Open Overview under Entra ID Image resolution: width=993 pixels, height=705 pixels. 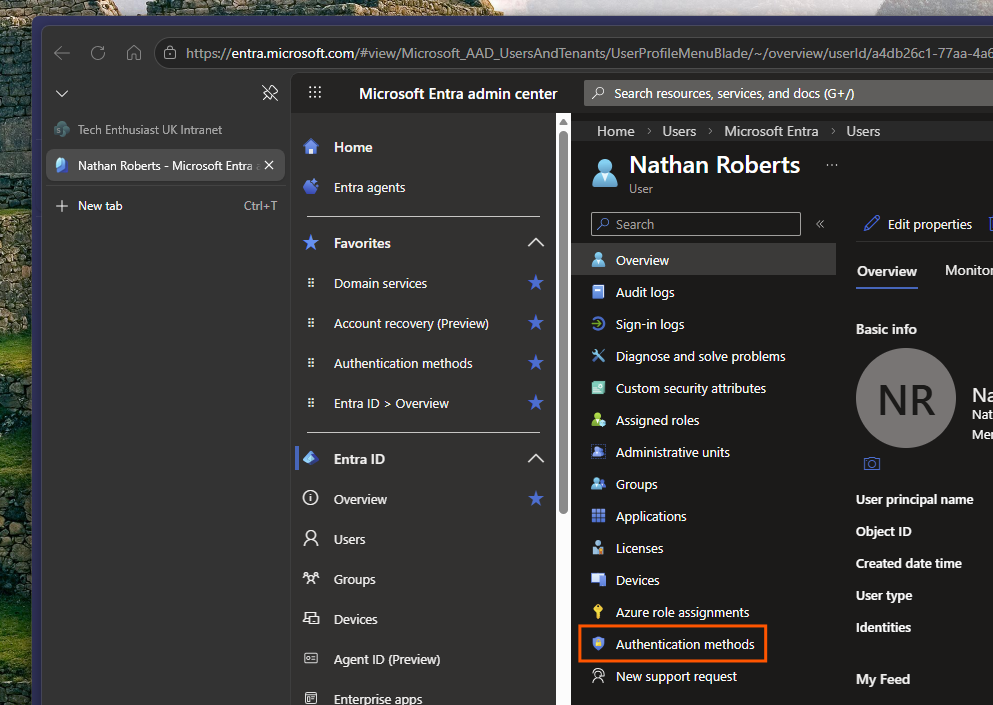coord(360,499)
